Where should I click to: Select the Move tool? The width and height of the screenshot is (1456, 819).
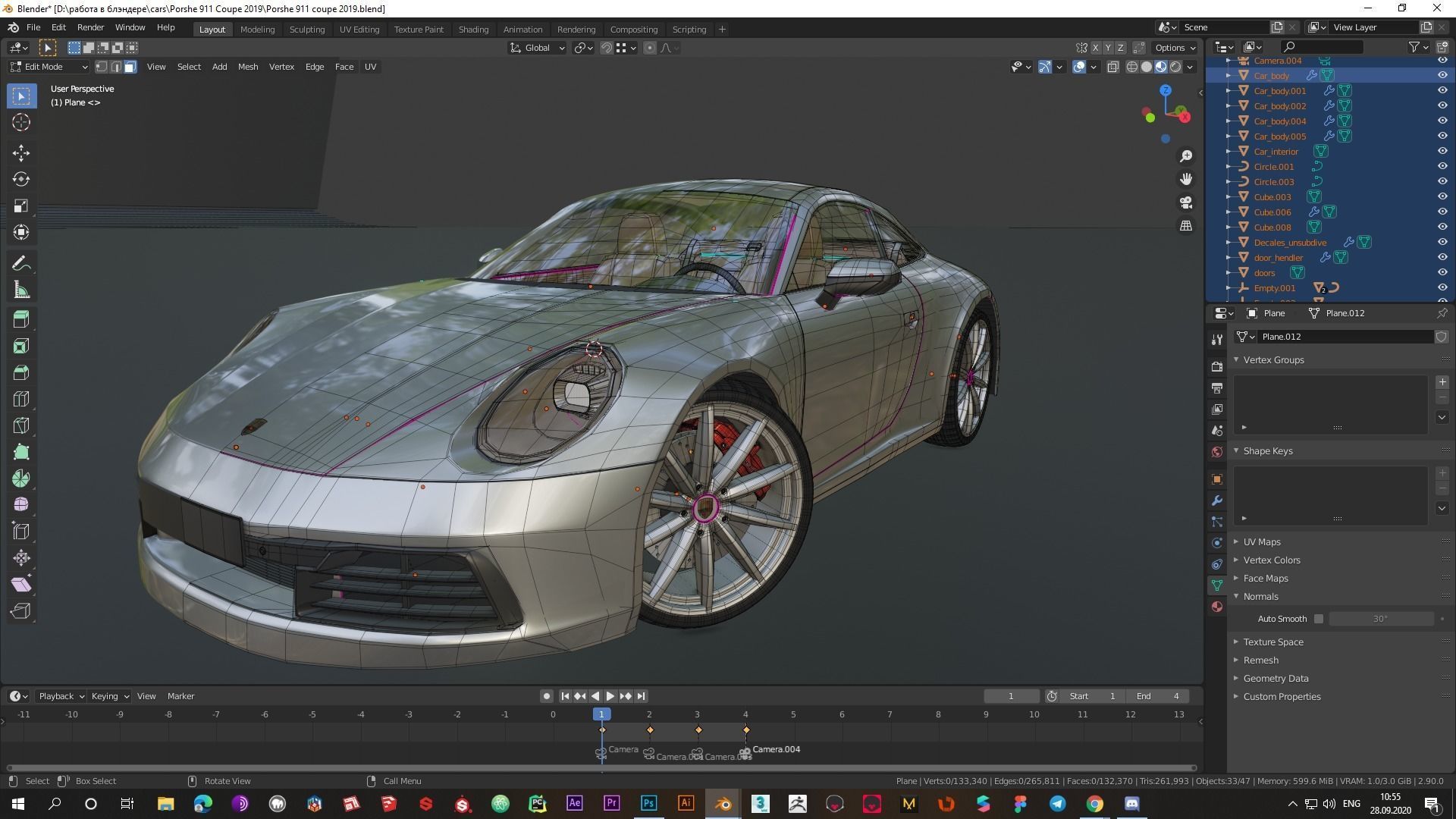(21, 153)
